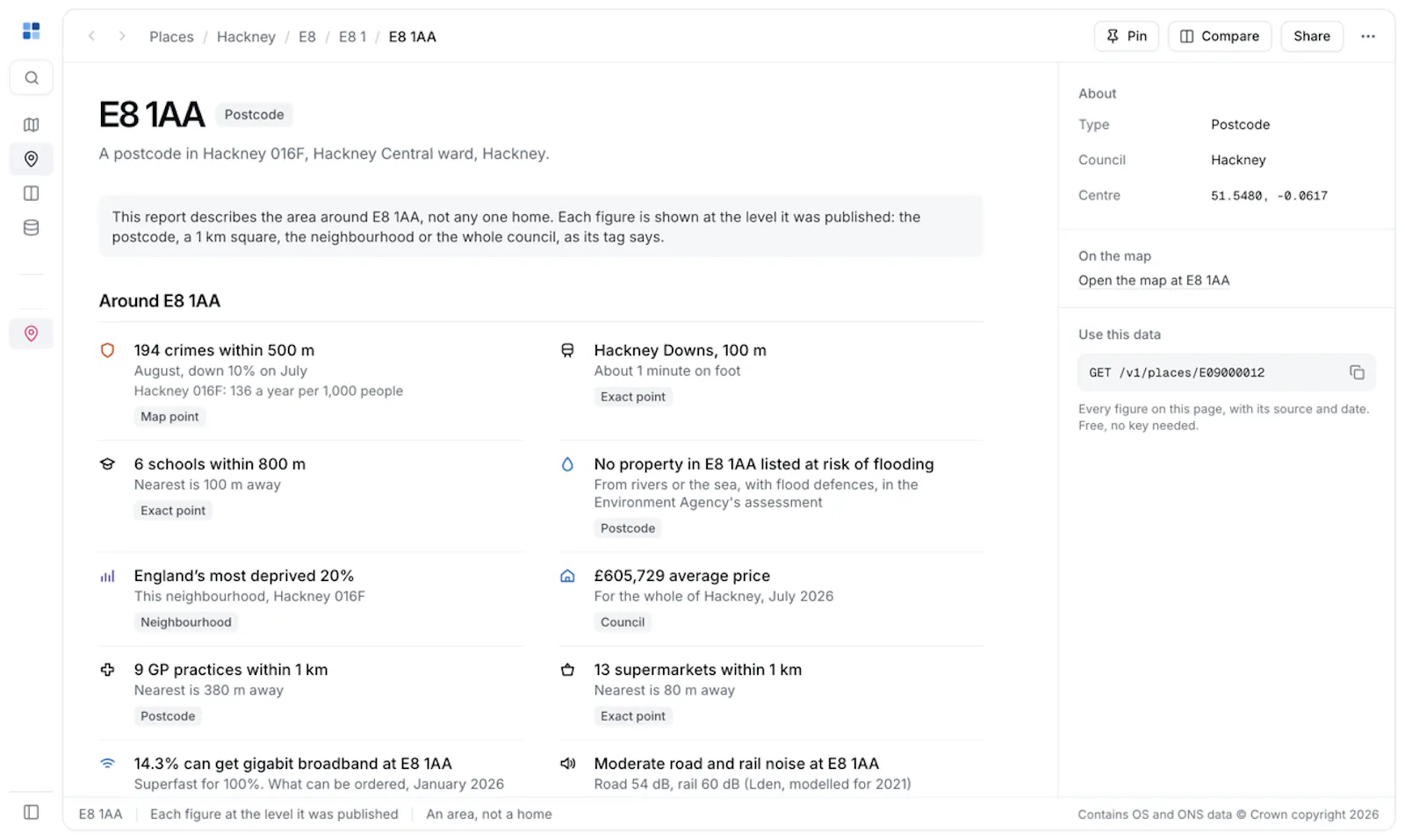Click the deprivation bar chart icon
This screenshot has height=840, width=1405.
coord(107,576)
